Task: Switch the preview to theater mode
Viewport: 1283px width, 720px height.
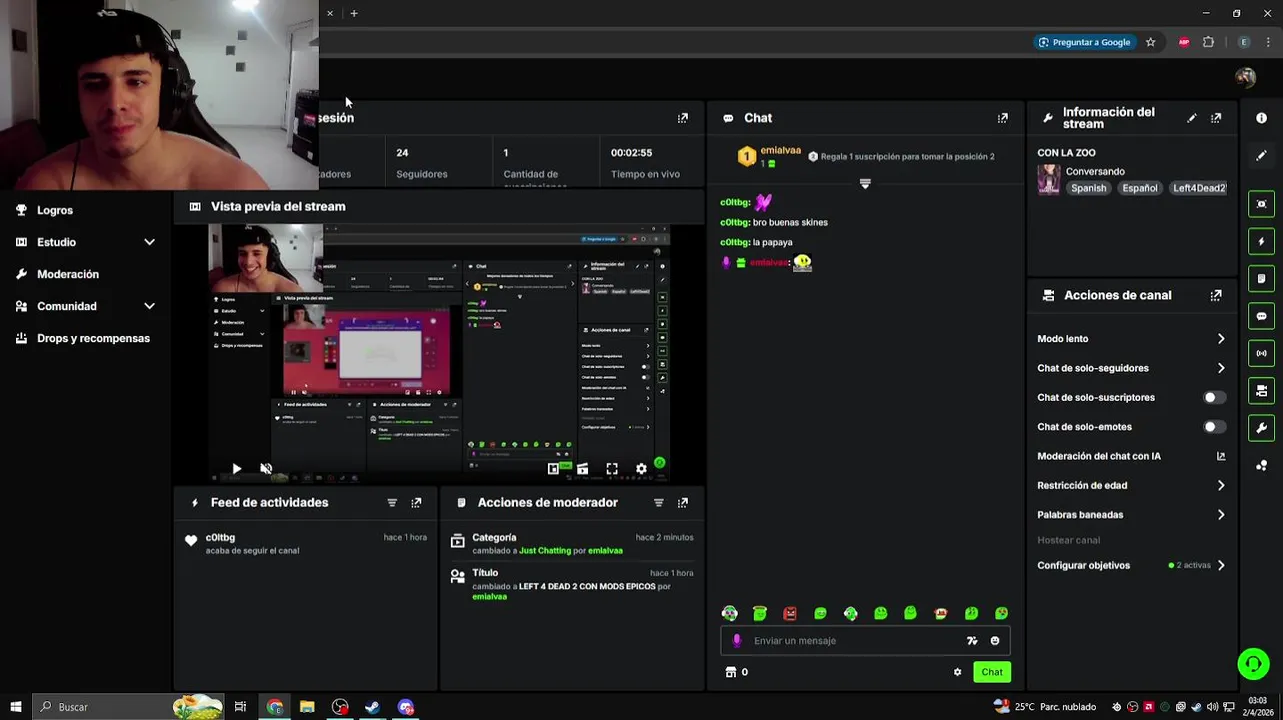Action: [x=582, y=468]
